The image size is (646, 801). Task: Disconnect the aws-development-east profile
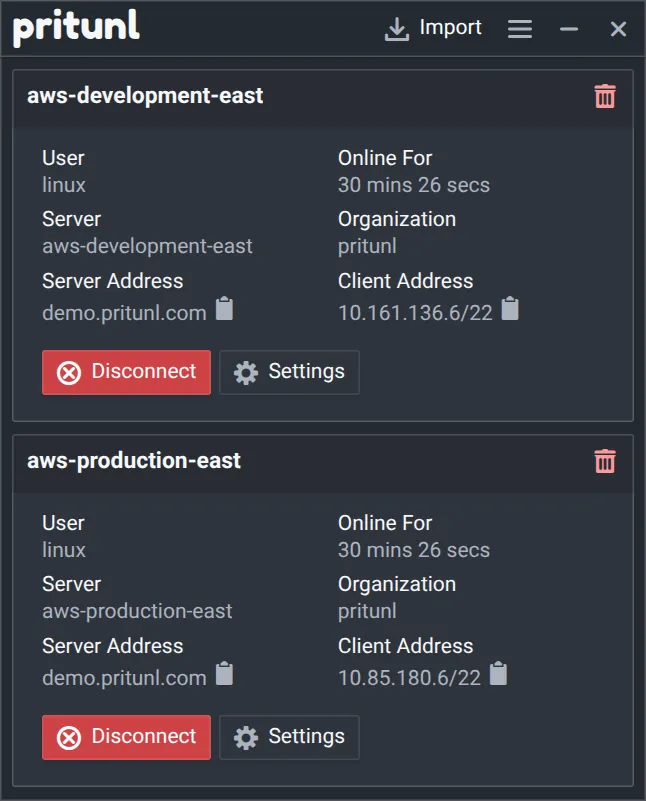pos(126,372)
